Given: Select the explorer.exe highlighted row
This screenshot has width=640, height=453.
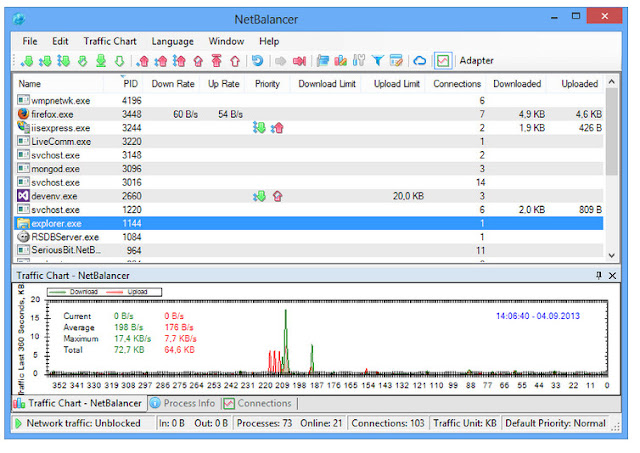Looking at the screenshot, I should pyautogui.click(x=309, y=223).
